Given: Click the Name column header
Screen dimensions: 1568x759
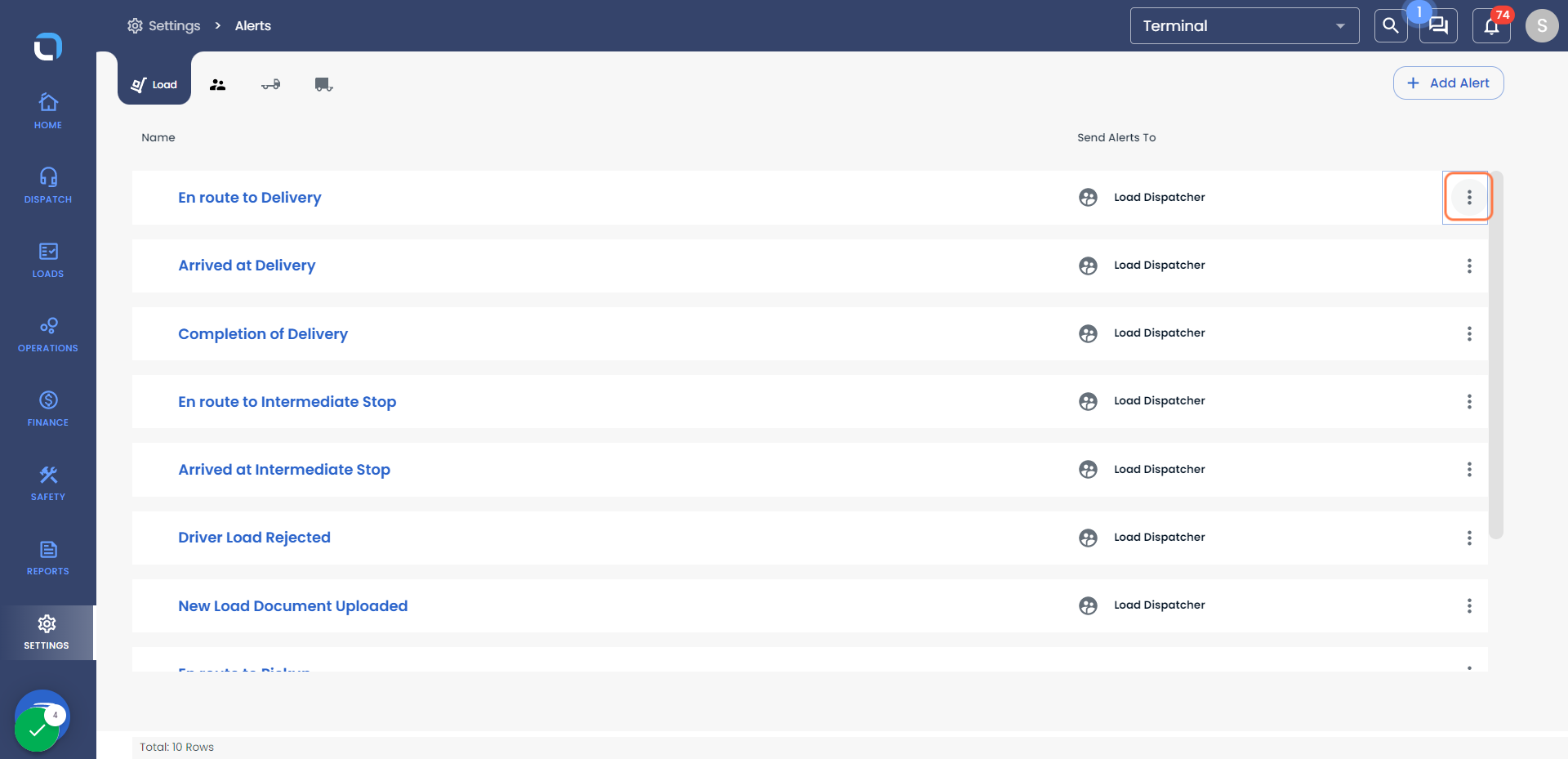Looking at the screenshot, I should pyautogui.click(x=158, y=137).
